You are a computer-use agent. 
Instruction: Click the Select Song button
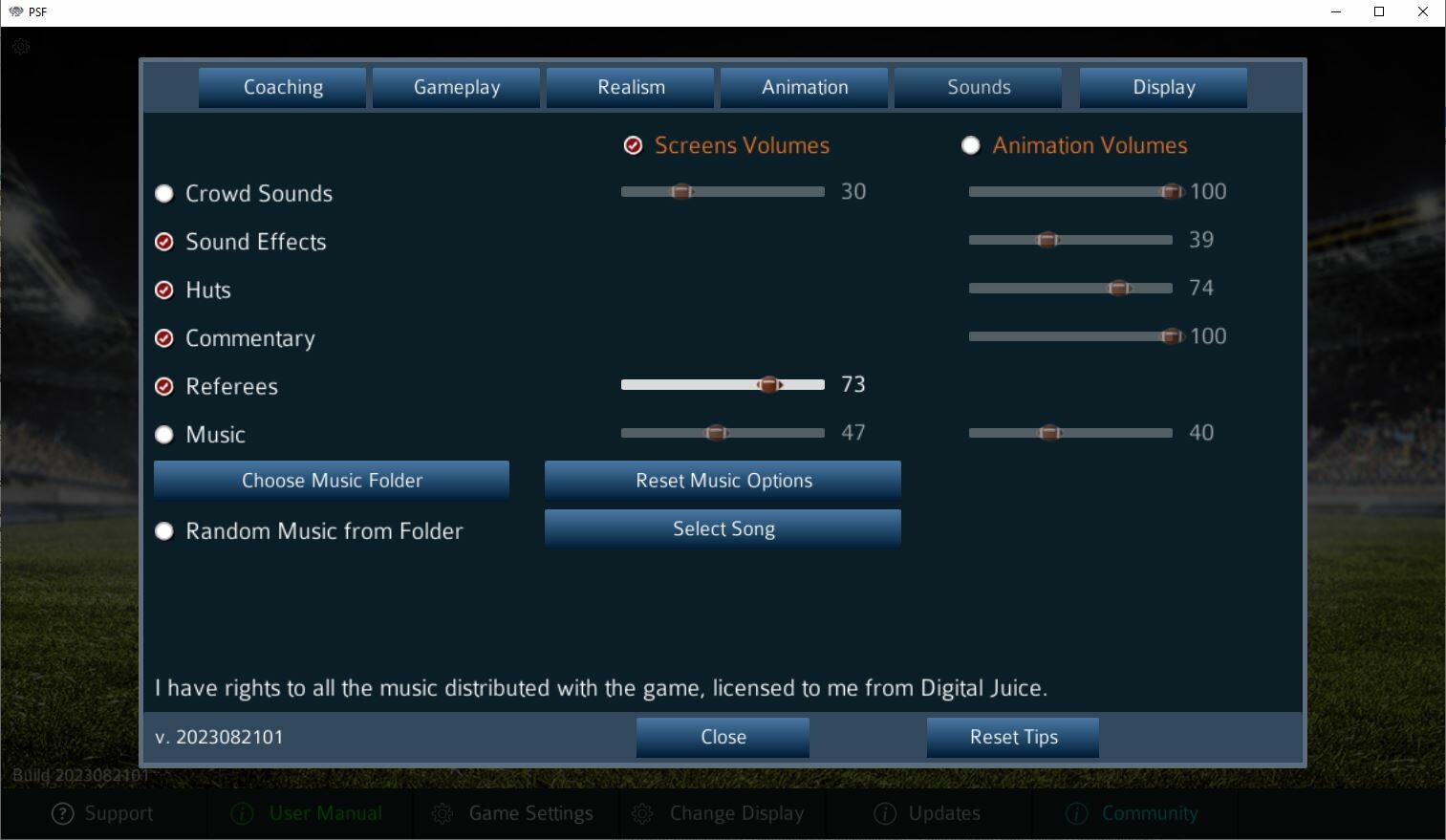pos(723,528)
